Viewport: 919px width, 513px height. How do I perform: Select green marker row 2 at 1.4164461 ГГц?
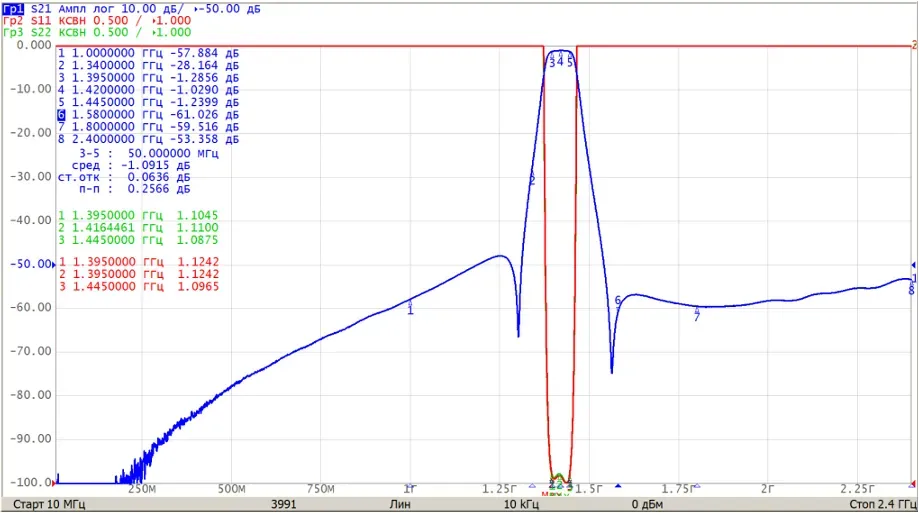138,227
